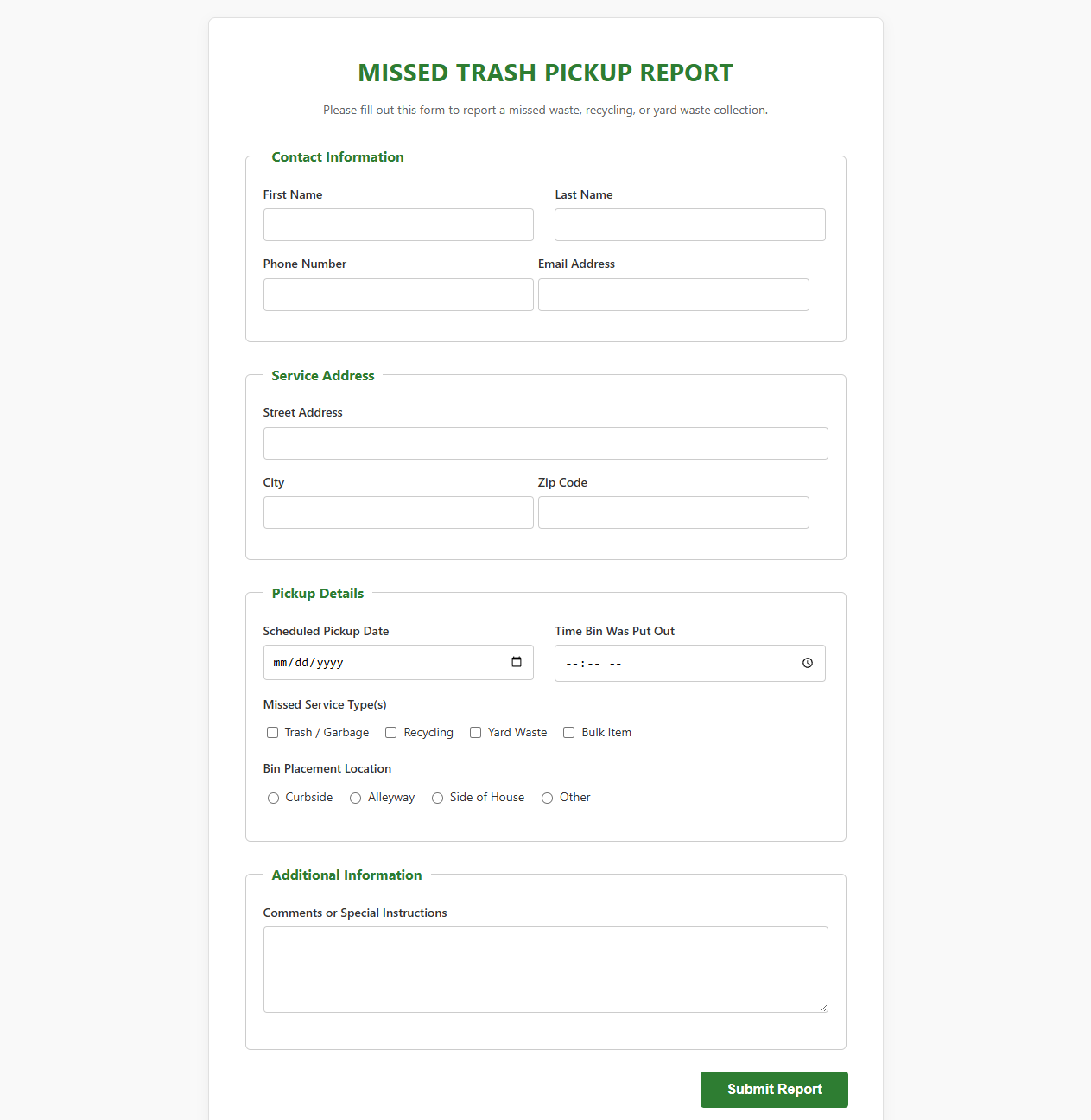Click the Contact Information section title
Viewport: 1091px width, 1120px height.
338,156
